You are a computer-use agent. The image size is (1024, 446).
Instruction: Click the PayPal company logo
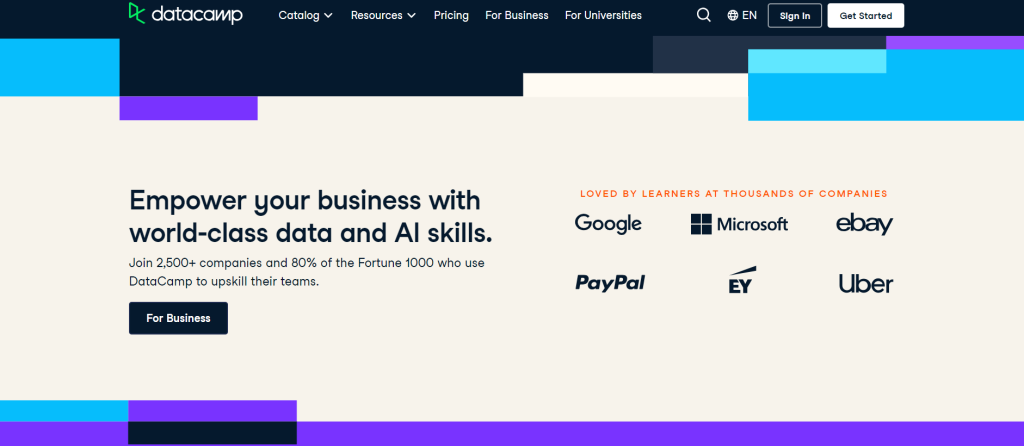(x=610, y=283)
